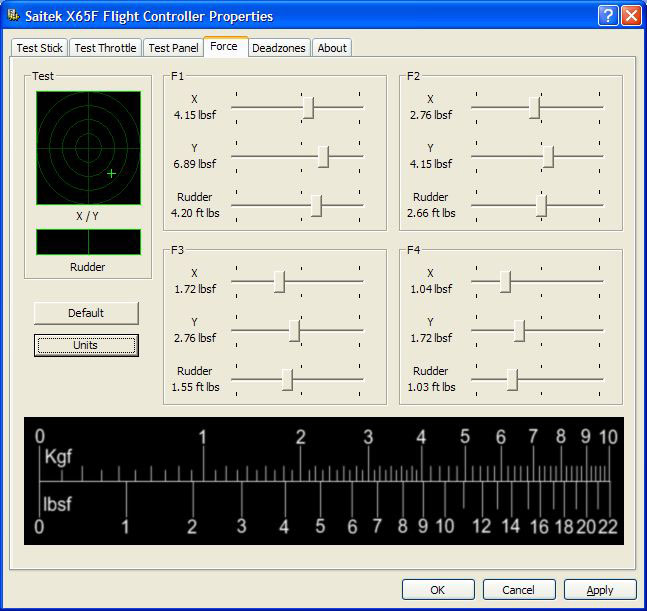The image size is (647, 611).
Task: Click the green cross cursor in test display
Action: pyautogui.click(x=111, y=174)
